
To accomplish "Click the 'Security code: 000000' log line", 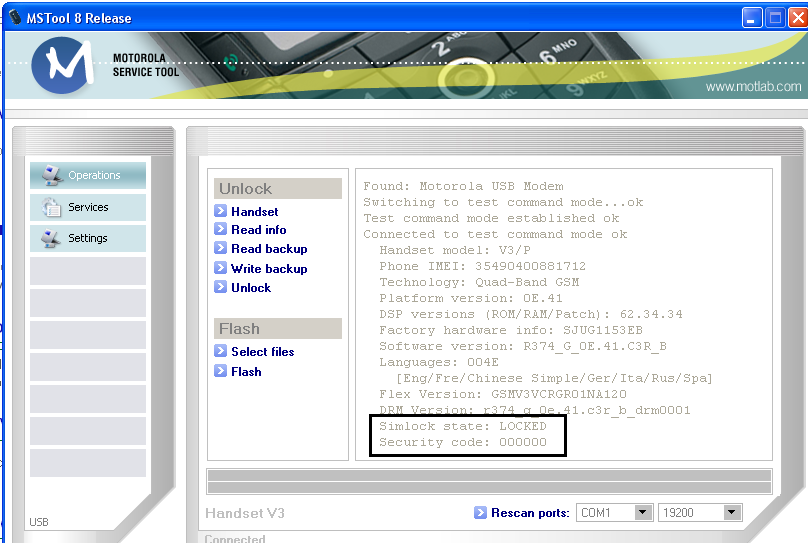I will (x=463, y=442).
